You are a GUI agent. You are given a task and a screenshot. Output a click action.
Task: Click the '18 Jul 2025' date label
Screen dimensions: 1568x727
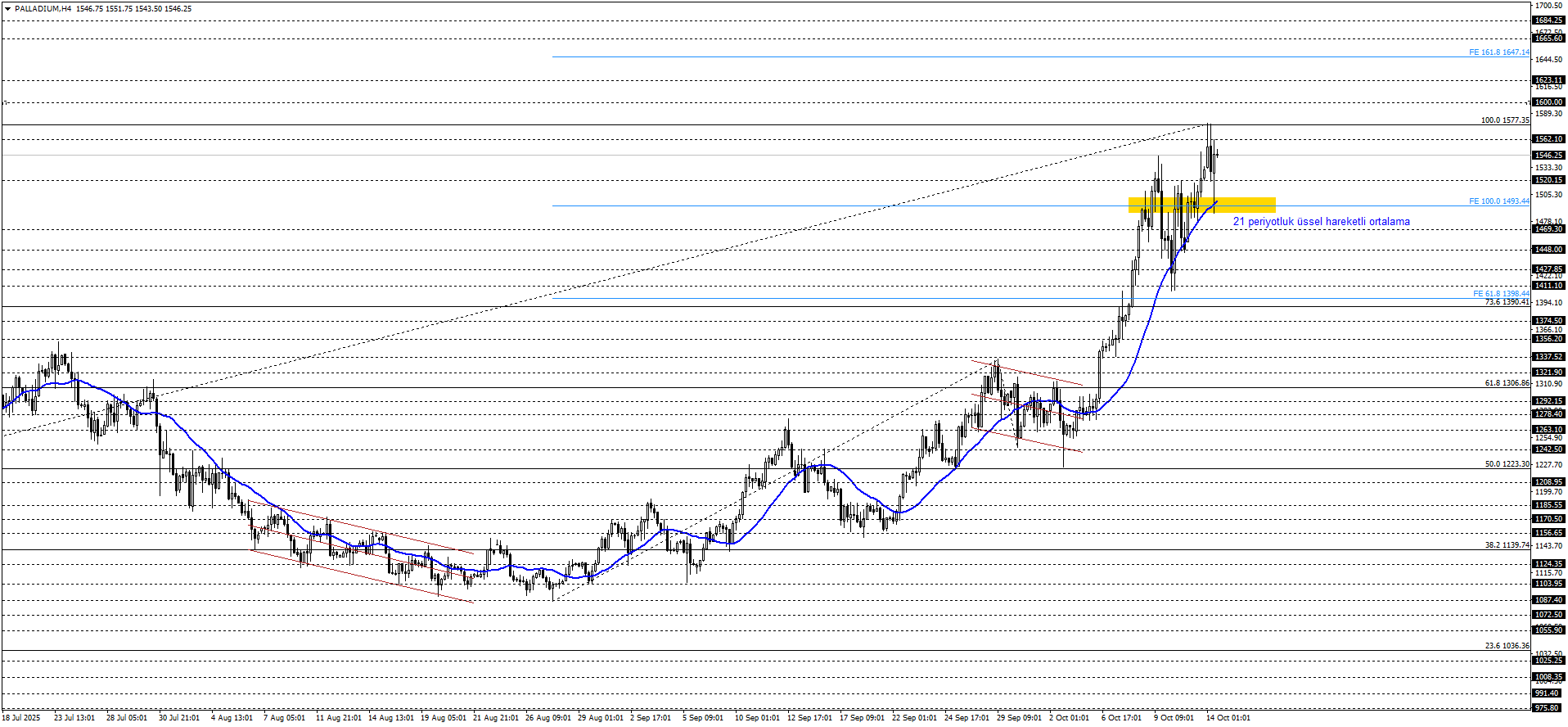click(20, 718)
